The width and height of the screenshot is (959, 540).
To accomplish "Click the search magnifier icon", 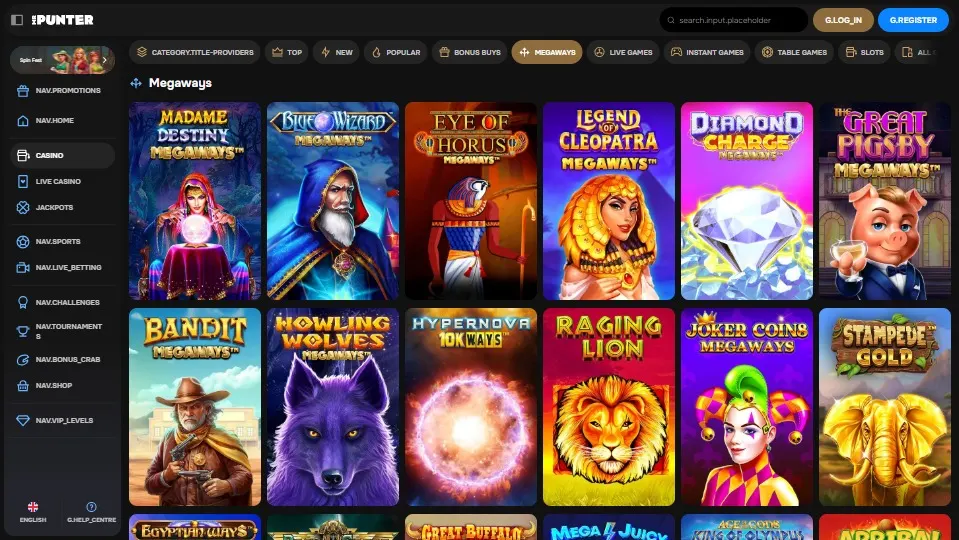I will click(x=671, y=20).
